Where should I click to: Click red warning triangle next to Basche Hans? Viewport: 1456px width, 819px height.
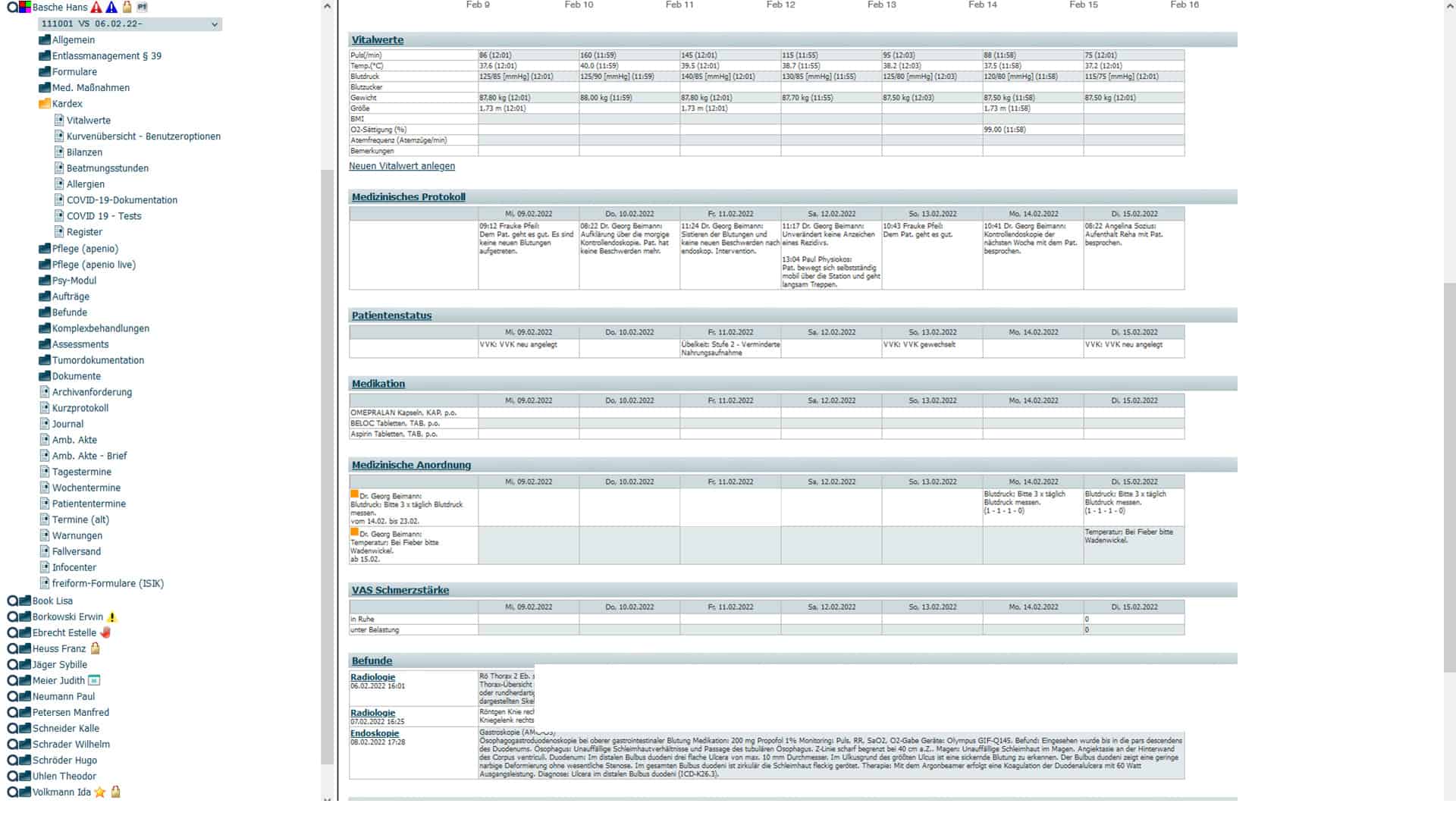click(96, 7)
